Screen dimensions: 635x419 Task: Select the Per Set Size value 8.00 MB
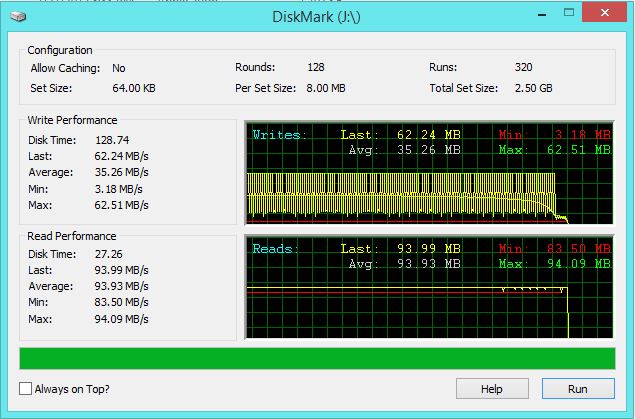[326, 88]
